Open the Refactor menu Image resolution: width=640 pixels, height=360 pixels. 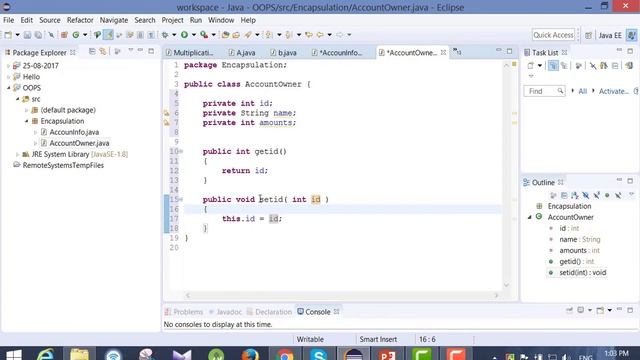pyautogui.click(x=80, y=20)
